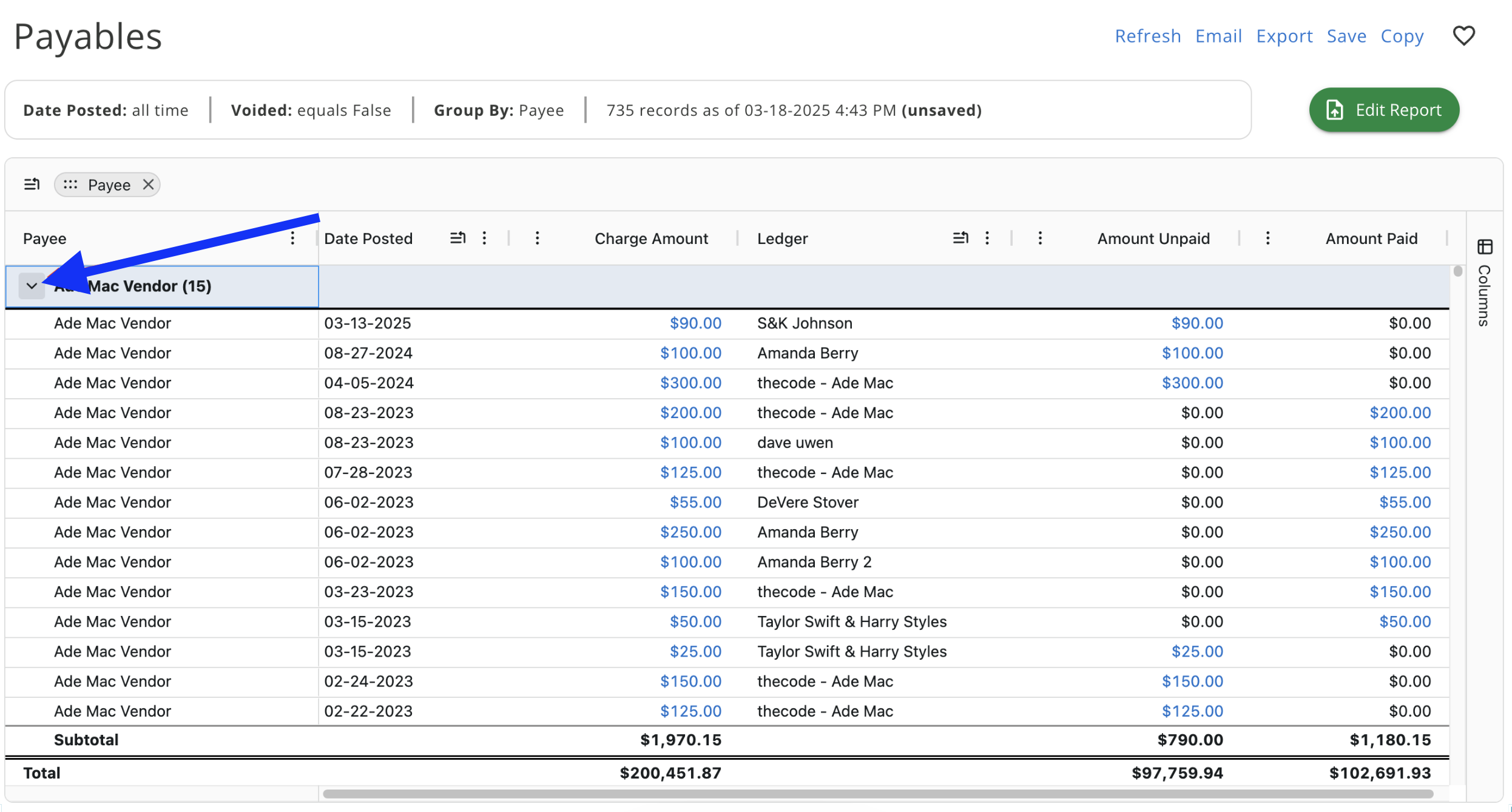The image size is (1512, 812).
Task: Click the row group icon beside Payee chip
Action: coord(32,184)
